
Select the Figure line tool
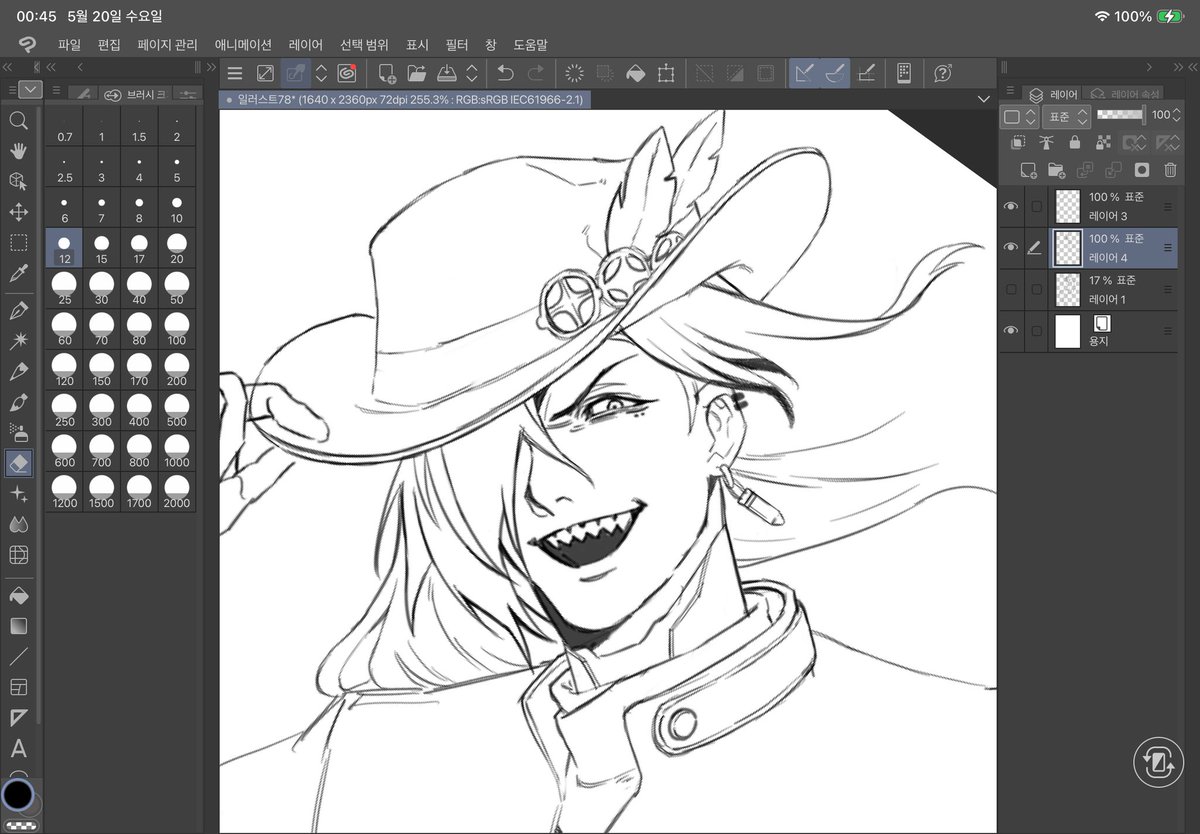click(x=18, y=657)
